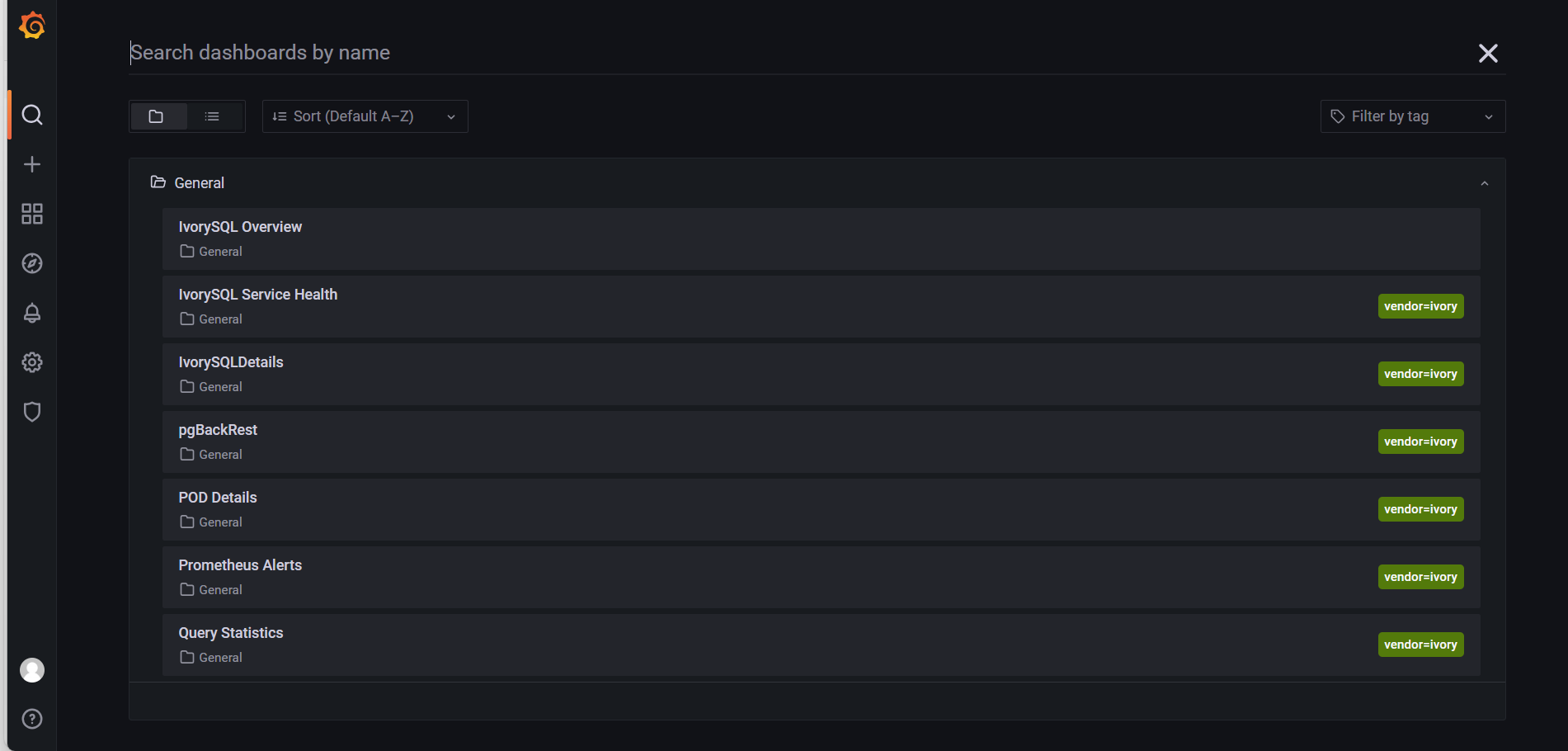
Task: Collapse the General folder section
Action: [1484, 183]
